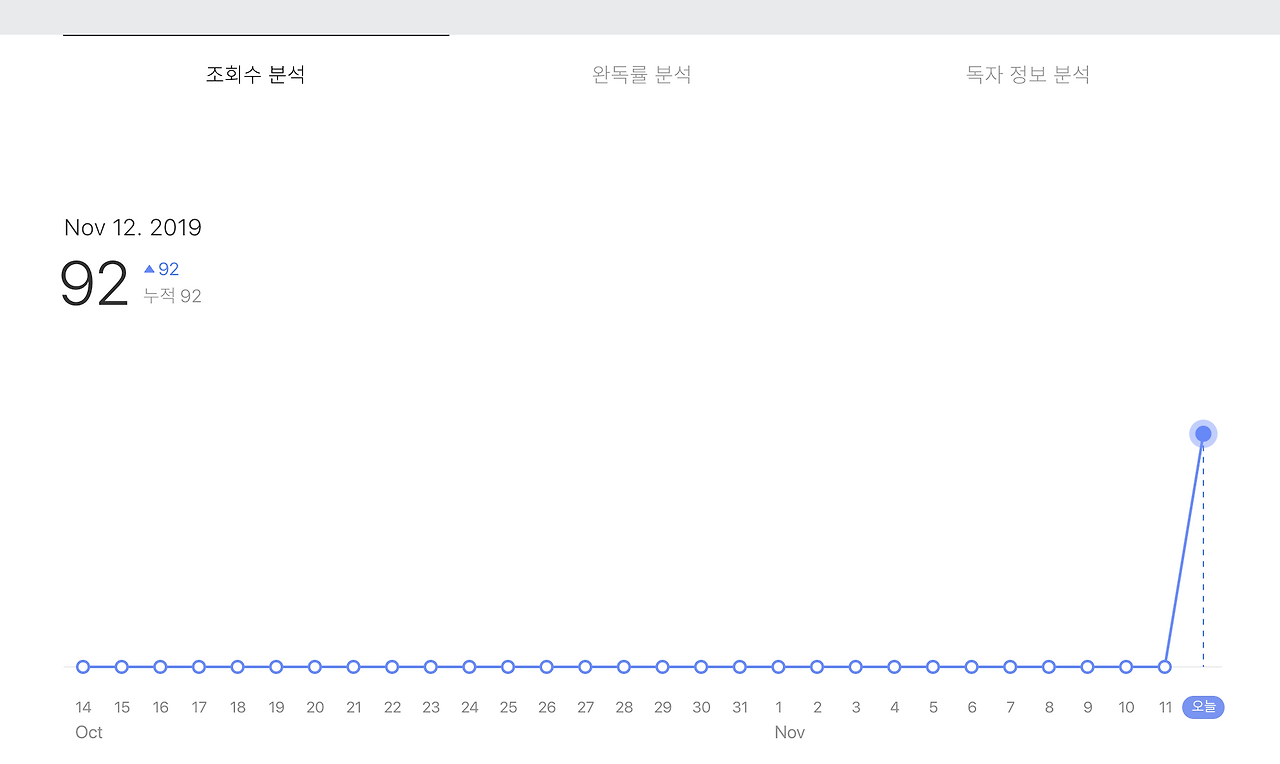Viewport: 1280px width, 764px height.
Task: Select the Oct 25 data point
Action: 508,666
